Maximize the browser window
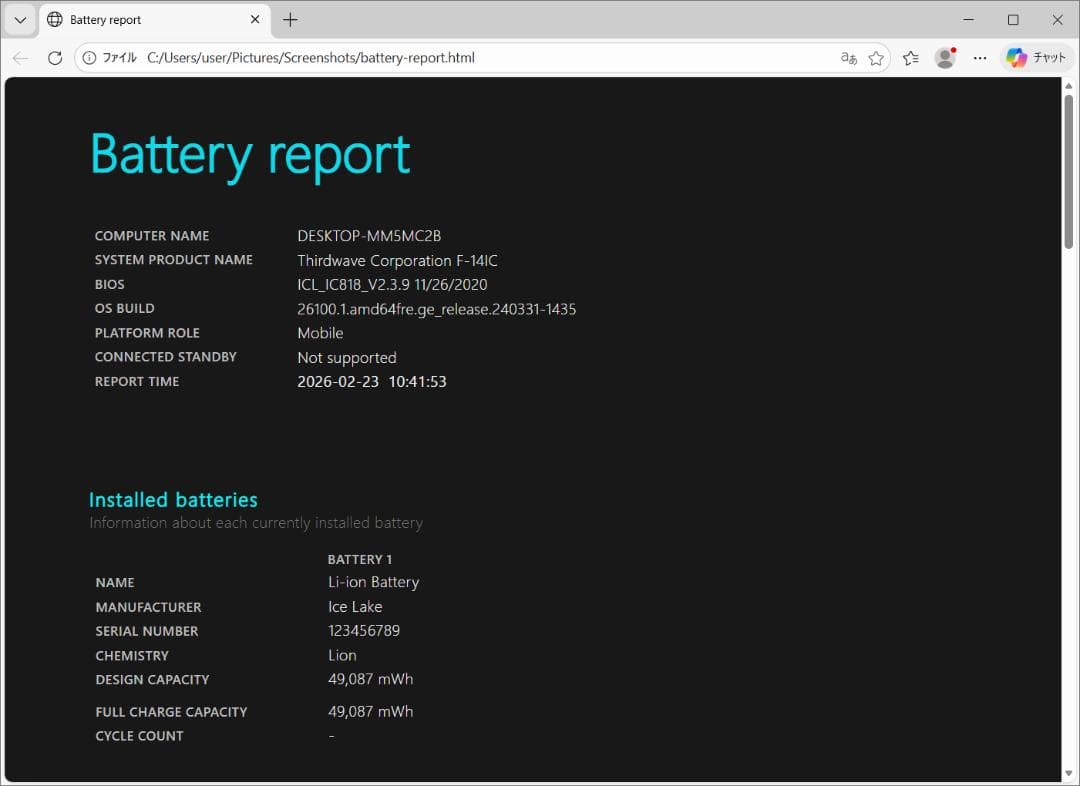The image size is (1080, 786). 1013,20
